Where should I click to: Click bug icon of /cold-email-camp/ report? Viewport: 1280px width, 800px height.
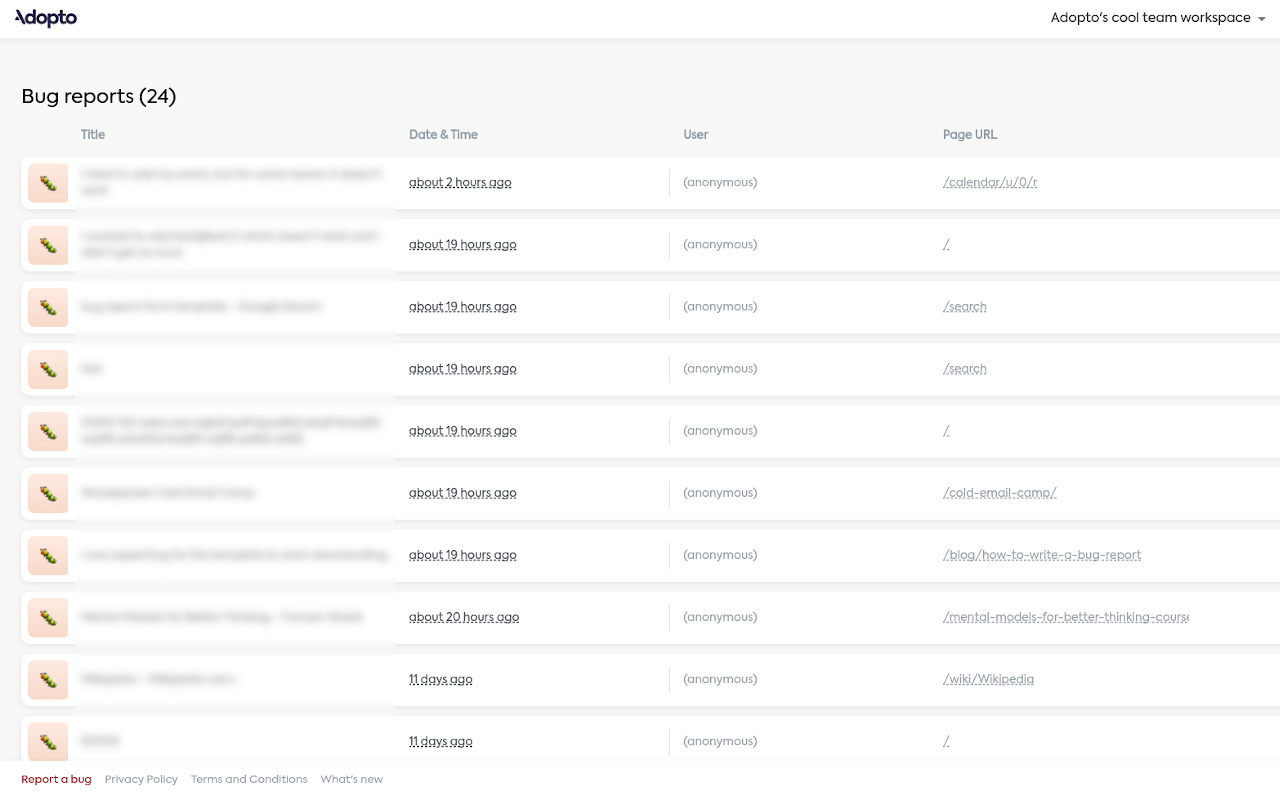coord(48,493)
